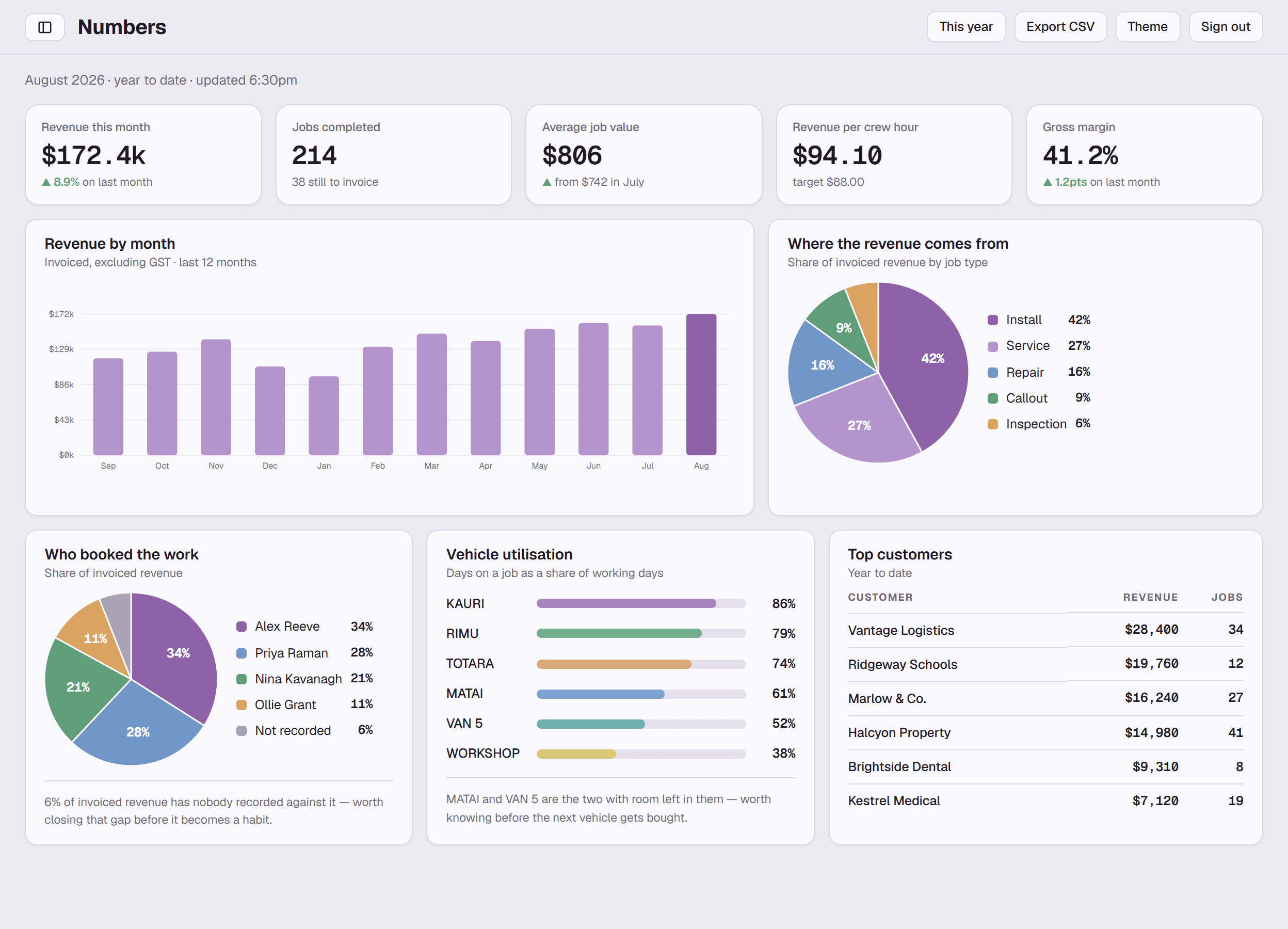
Task: Click the 214 jobs completed value
Action: click(x=314, y=155)
